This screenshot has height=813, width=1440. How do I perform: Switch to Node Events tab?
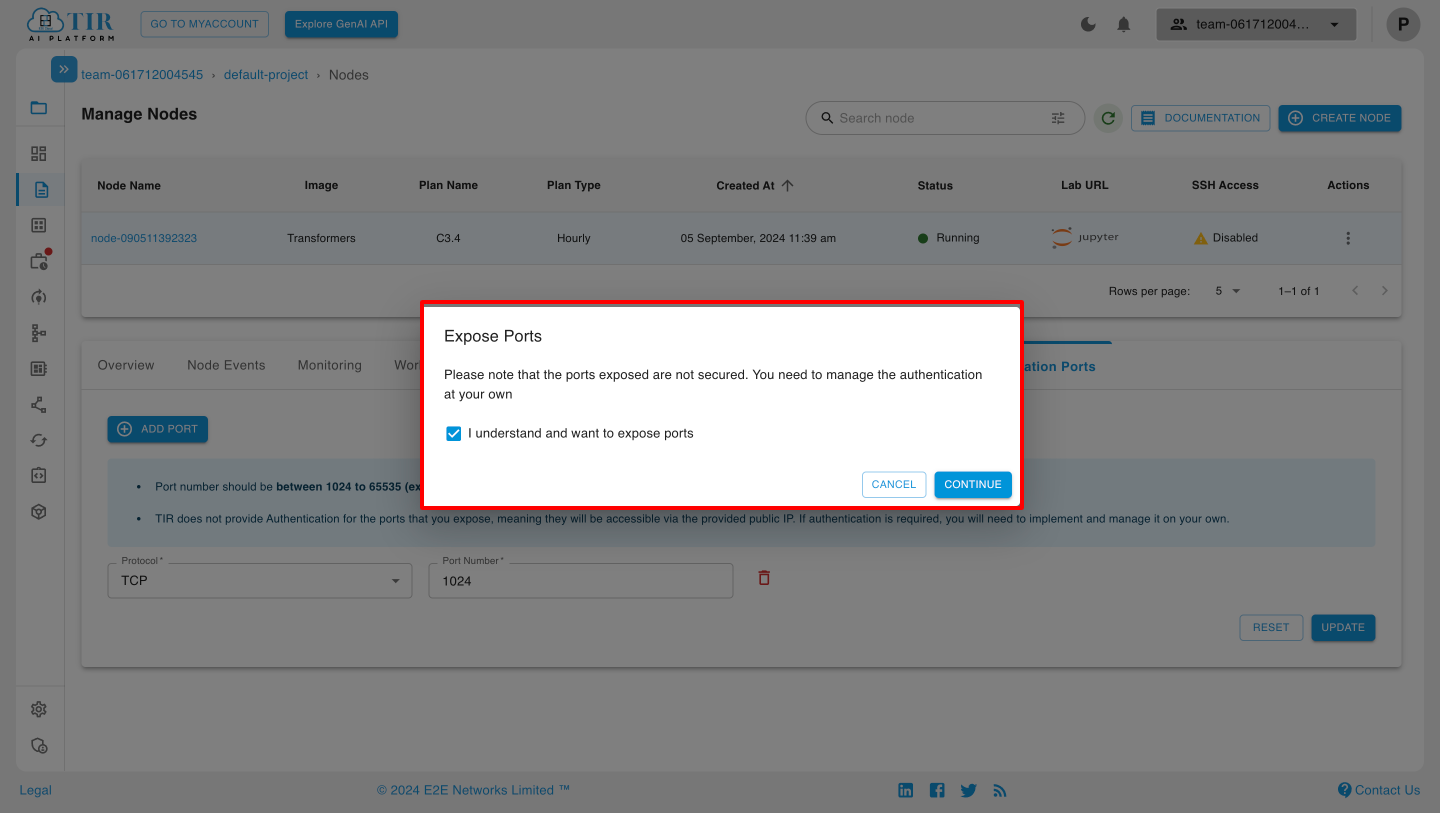point(226,365)
